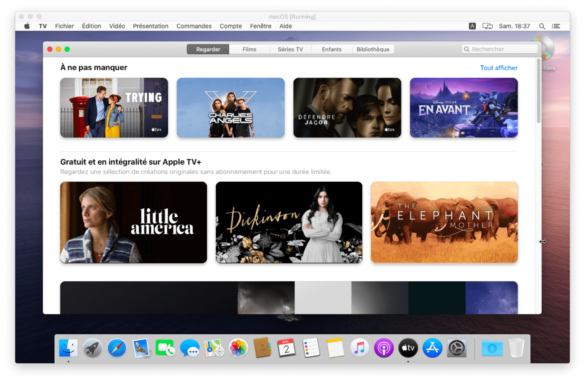The height and width of the screenshot is (382, 585).
Task: Open the Dickinson series thumbnail
Action: [289, 222]
